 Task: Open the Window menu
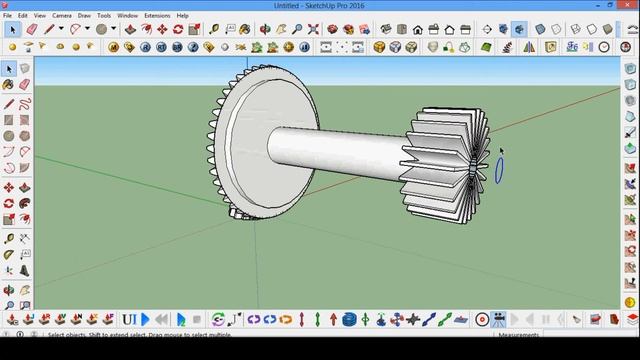(127, 16)
